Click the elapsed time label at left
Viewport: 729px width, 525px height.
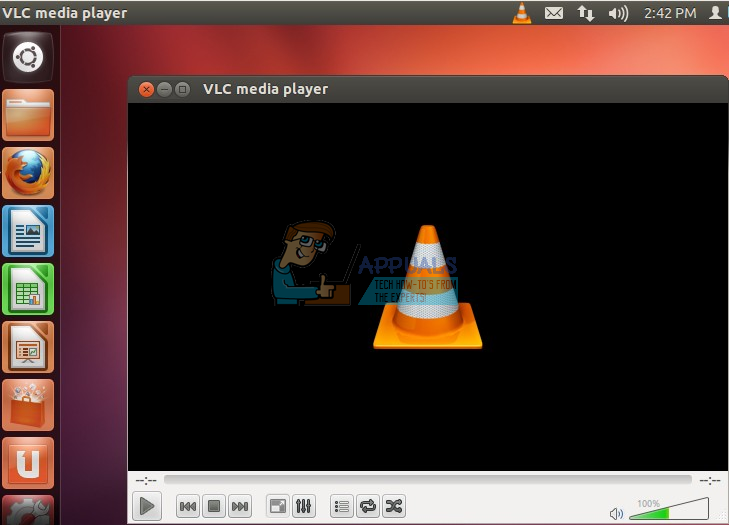(146, 481)
